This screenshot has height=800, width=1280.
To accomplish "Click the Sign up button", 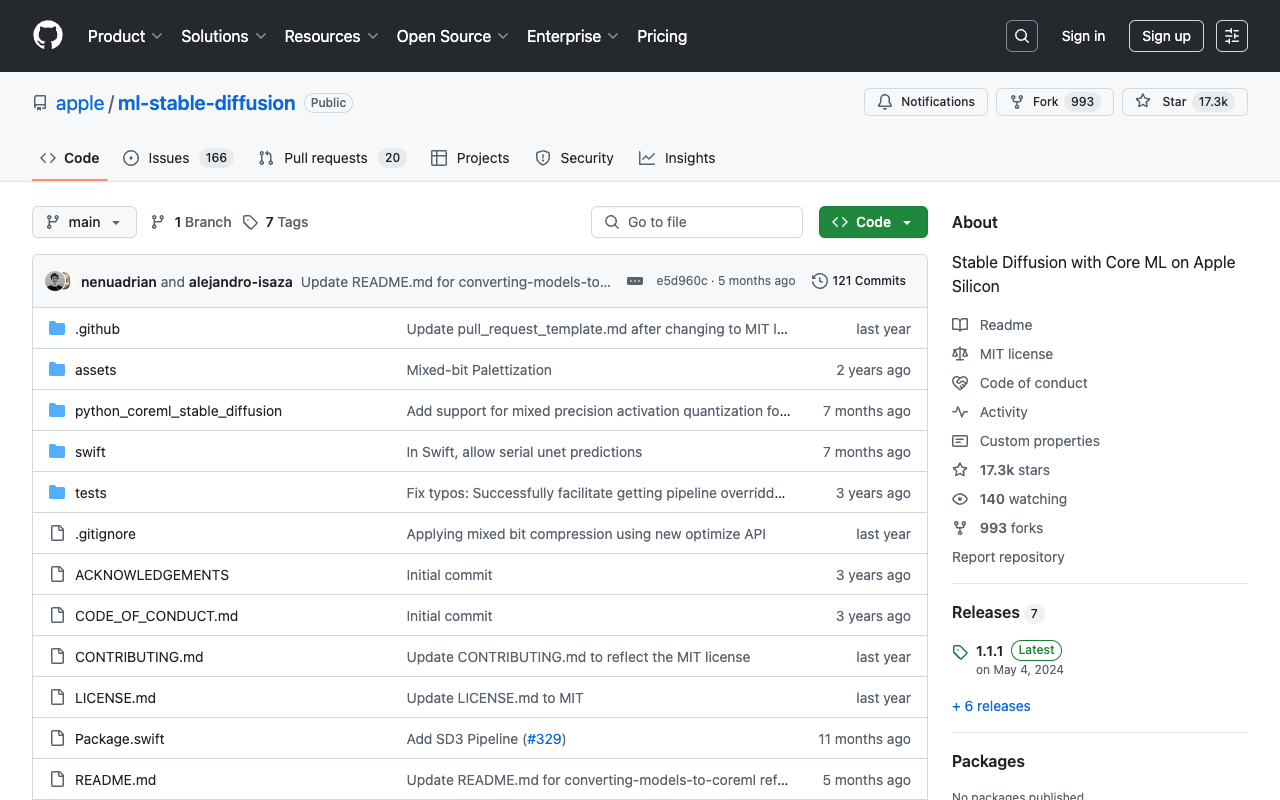I will [x=1166, y=36].
